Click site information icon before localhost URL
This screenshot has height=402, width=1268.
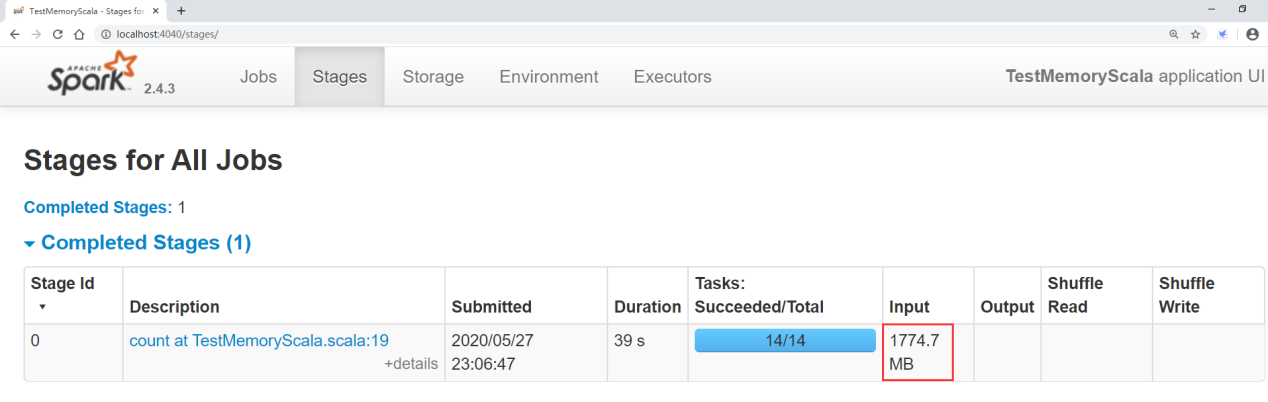click(x=106, y=34)
